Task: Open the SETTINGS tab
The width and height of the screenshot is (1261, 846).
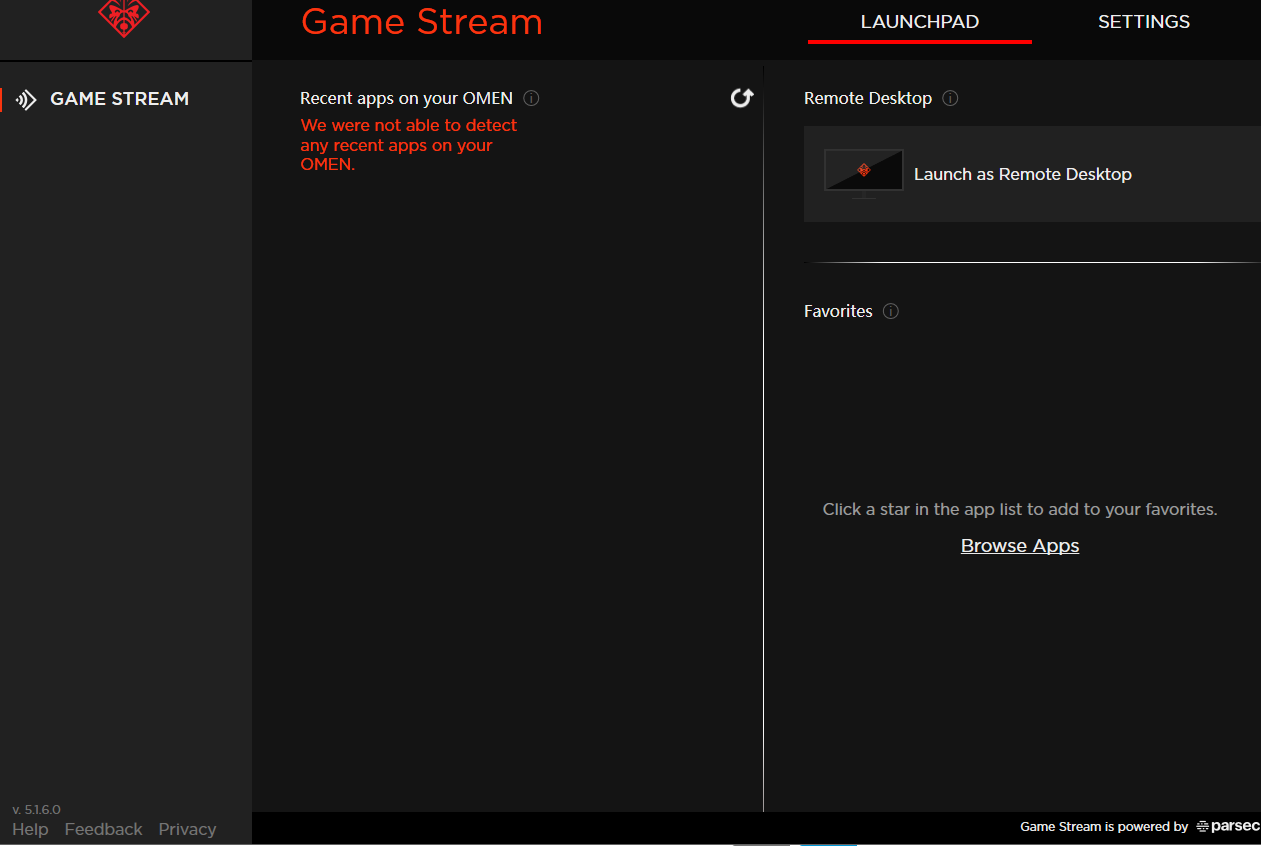Action: tap(1144, 22)
